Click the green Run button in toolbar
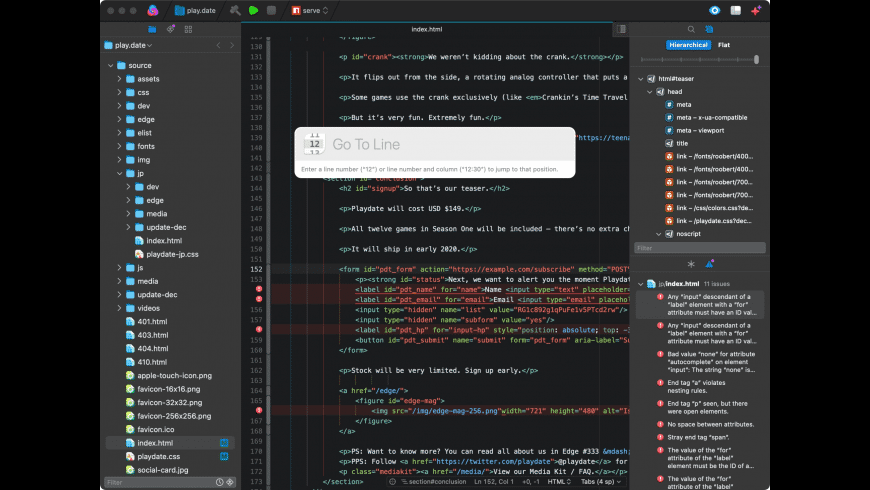 point(254,10)
